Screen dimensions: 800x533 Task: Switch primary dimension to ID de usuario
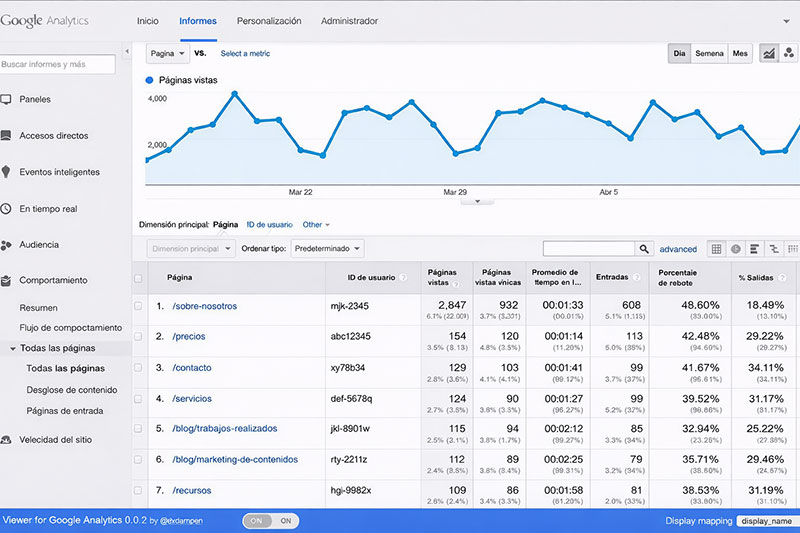coord(270,224)
